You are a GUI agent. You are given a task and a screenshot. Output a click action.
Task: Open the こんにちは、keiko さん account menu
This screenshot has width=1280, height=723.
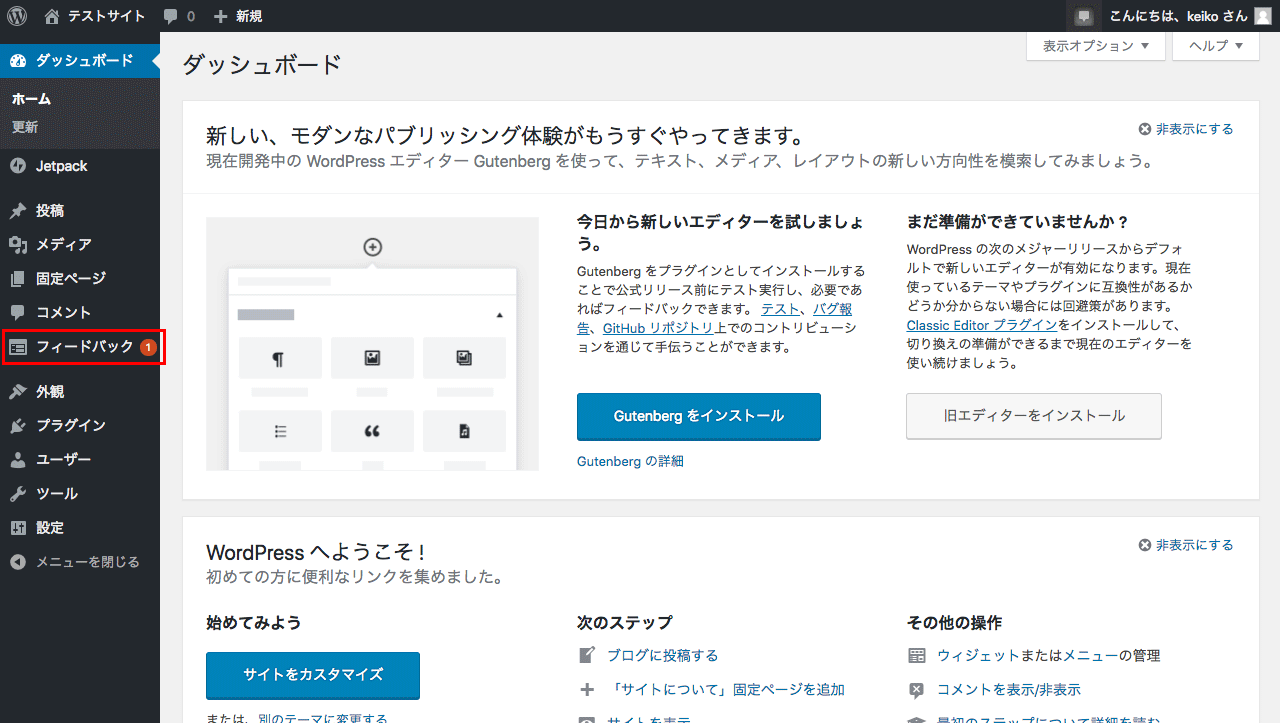click(1190, 16)
